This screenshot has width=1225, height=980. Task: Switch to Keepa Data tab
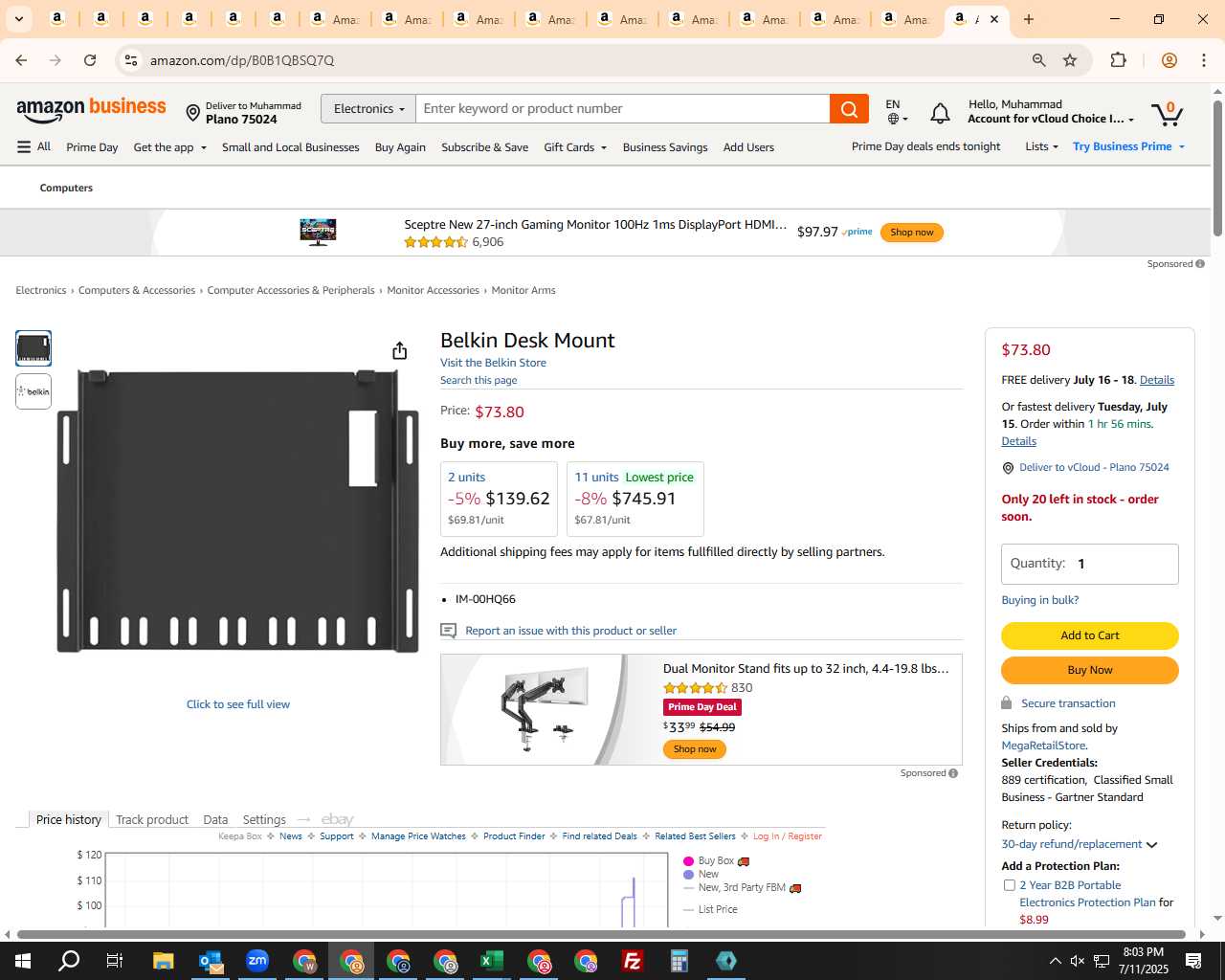(215, 819)
